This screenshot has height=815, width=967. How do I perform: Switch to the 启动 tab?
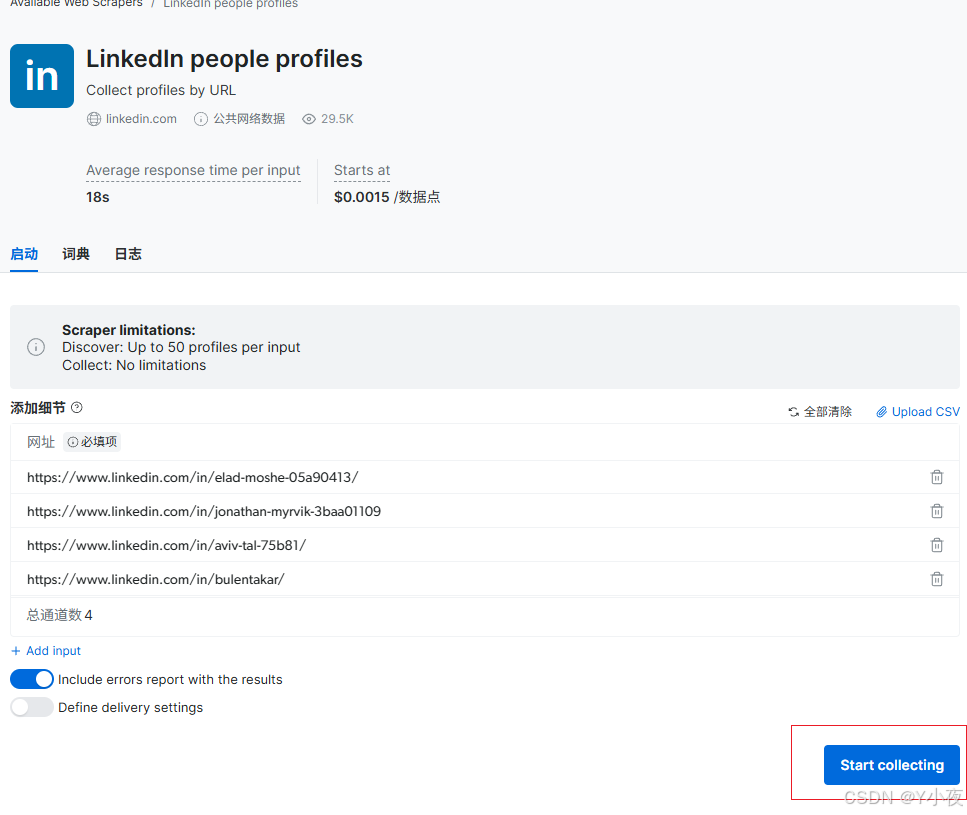tap(24, 254)
